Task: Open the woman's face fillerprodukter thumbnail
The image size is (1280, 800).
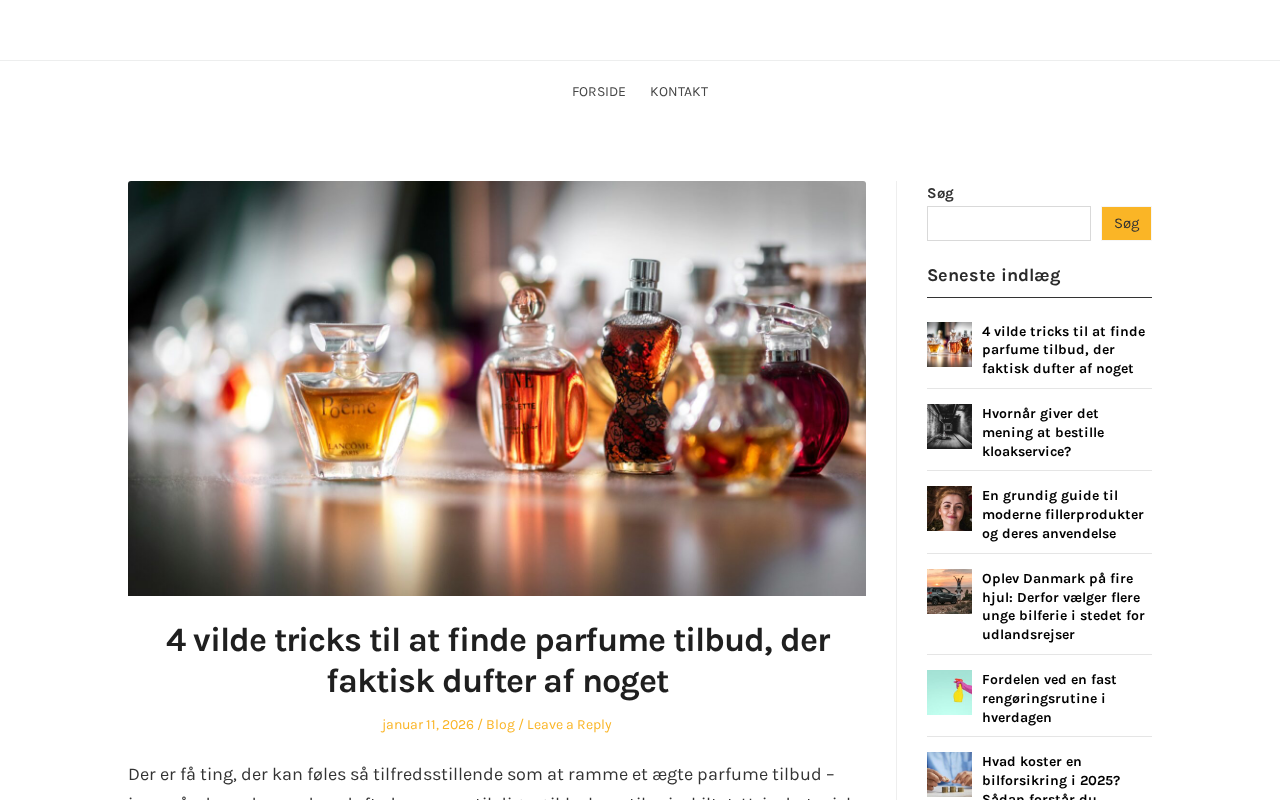Action: (x=949, y=508)
